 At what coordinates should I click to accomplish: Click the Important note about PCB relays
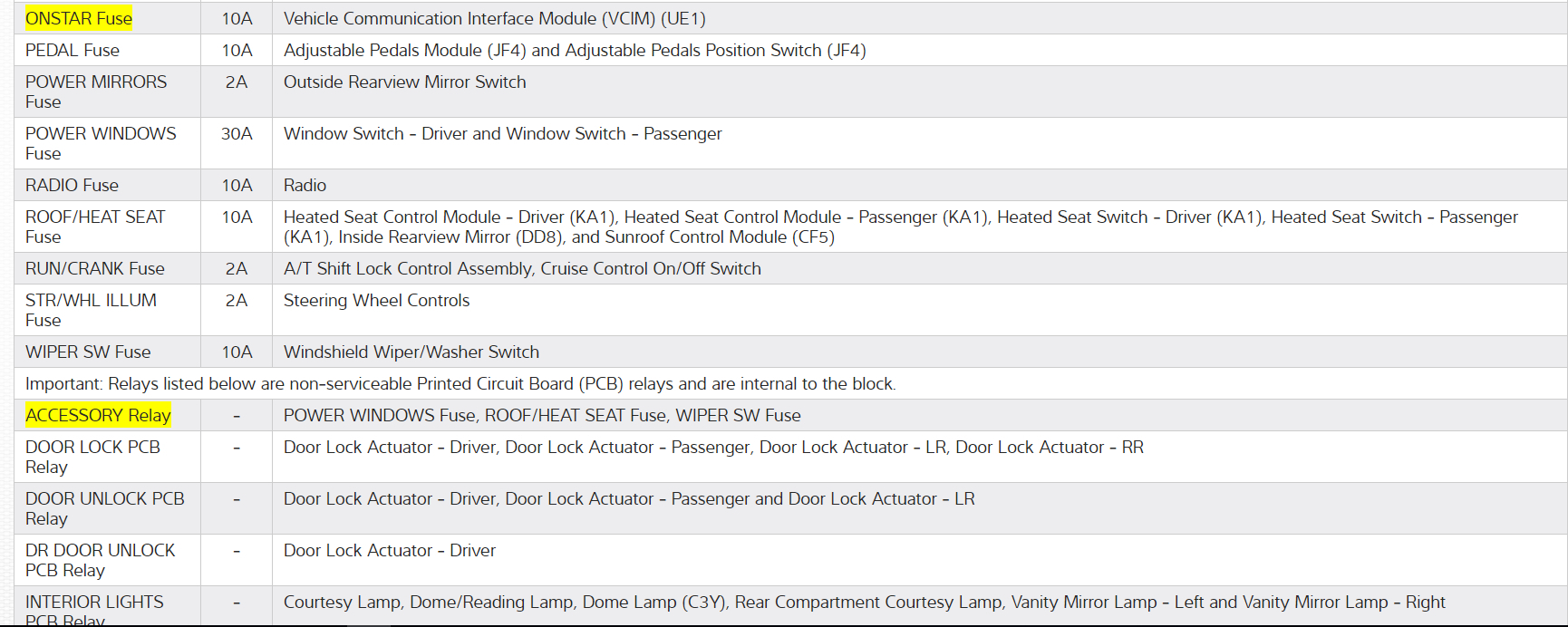pyautogui.click(x=460, y=383)
